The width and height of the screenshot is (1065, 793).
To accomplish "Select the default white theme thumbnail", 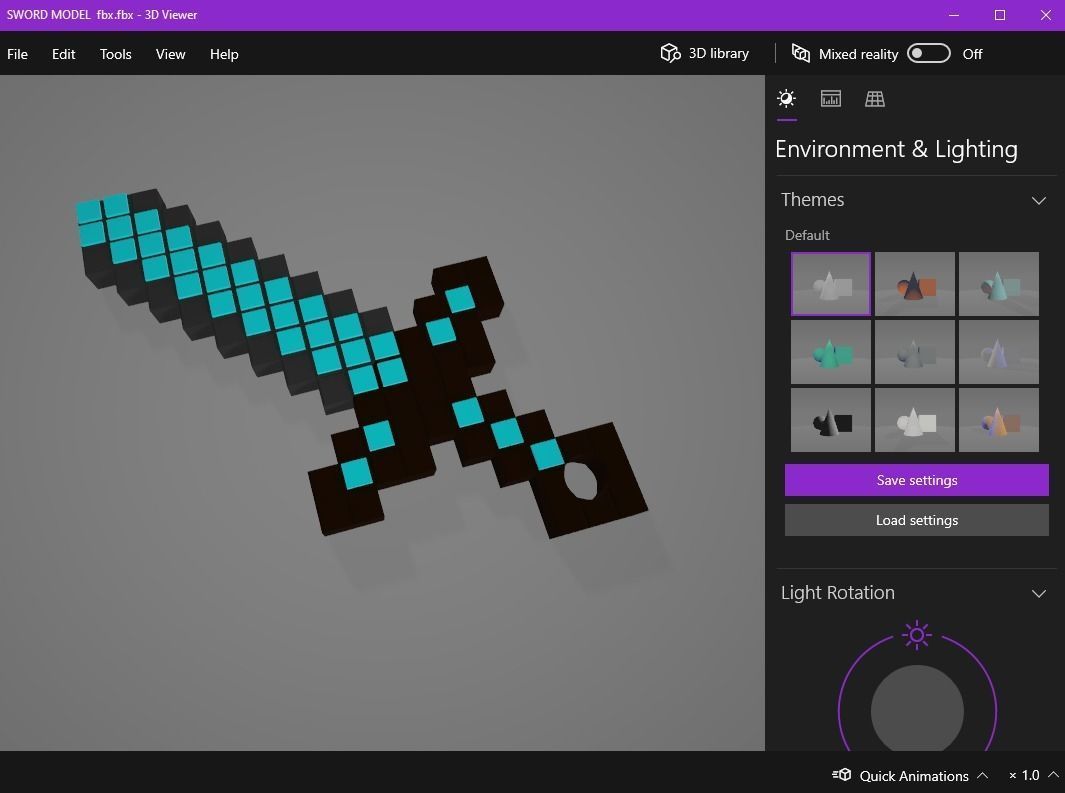I will point(831,284).
